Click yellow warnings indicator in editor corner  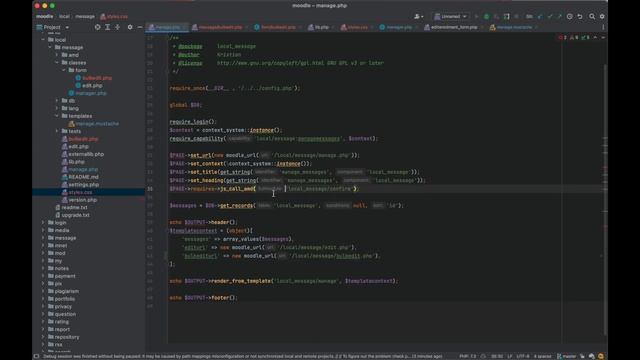(x=573, y=38)
